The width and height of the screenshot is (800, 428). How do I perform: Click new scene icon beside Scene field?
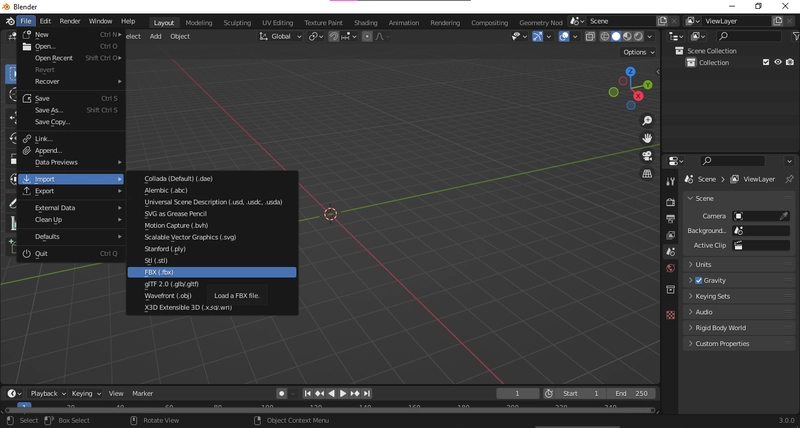662,21
